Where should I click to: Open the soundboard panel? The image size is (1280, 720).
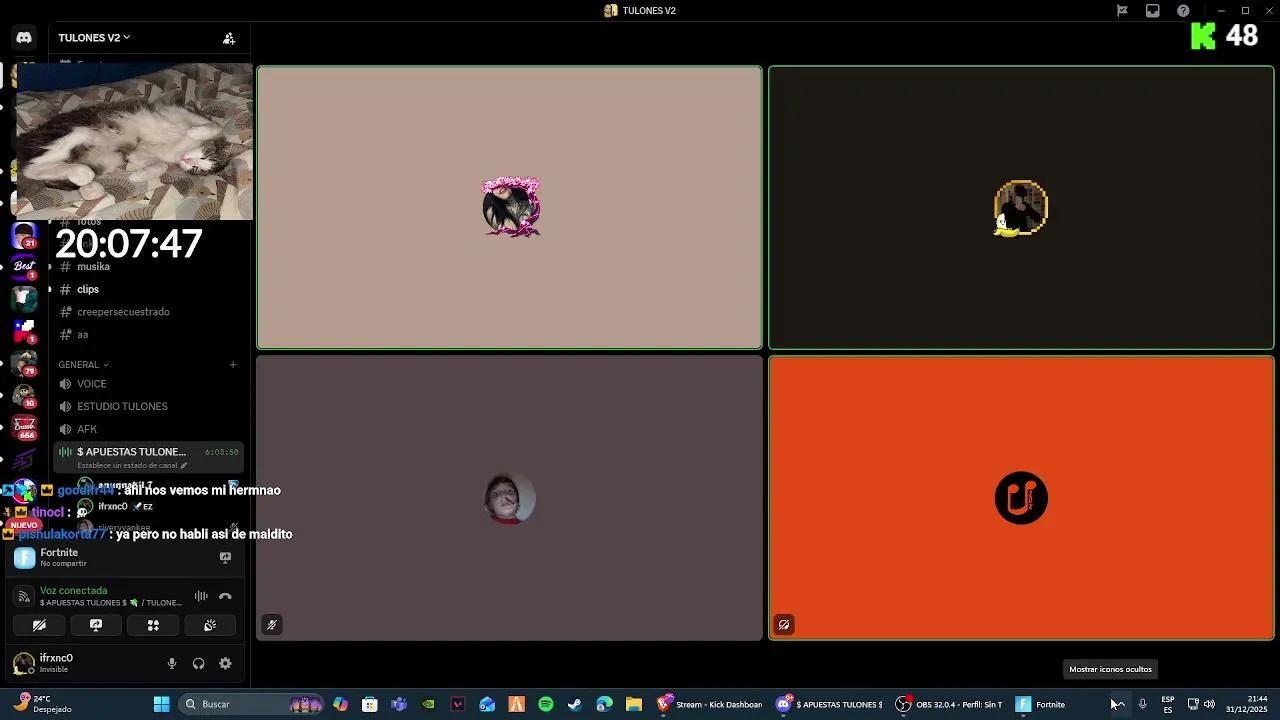tap(209, 624)
